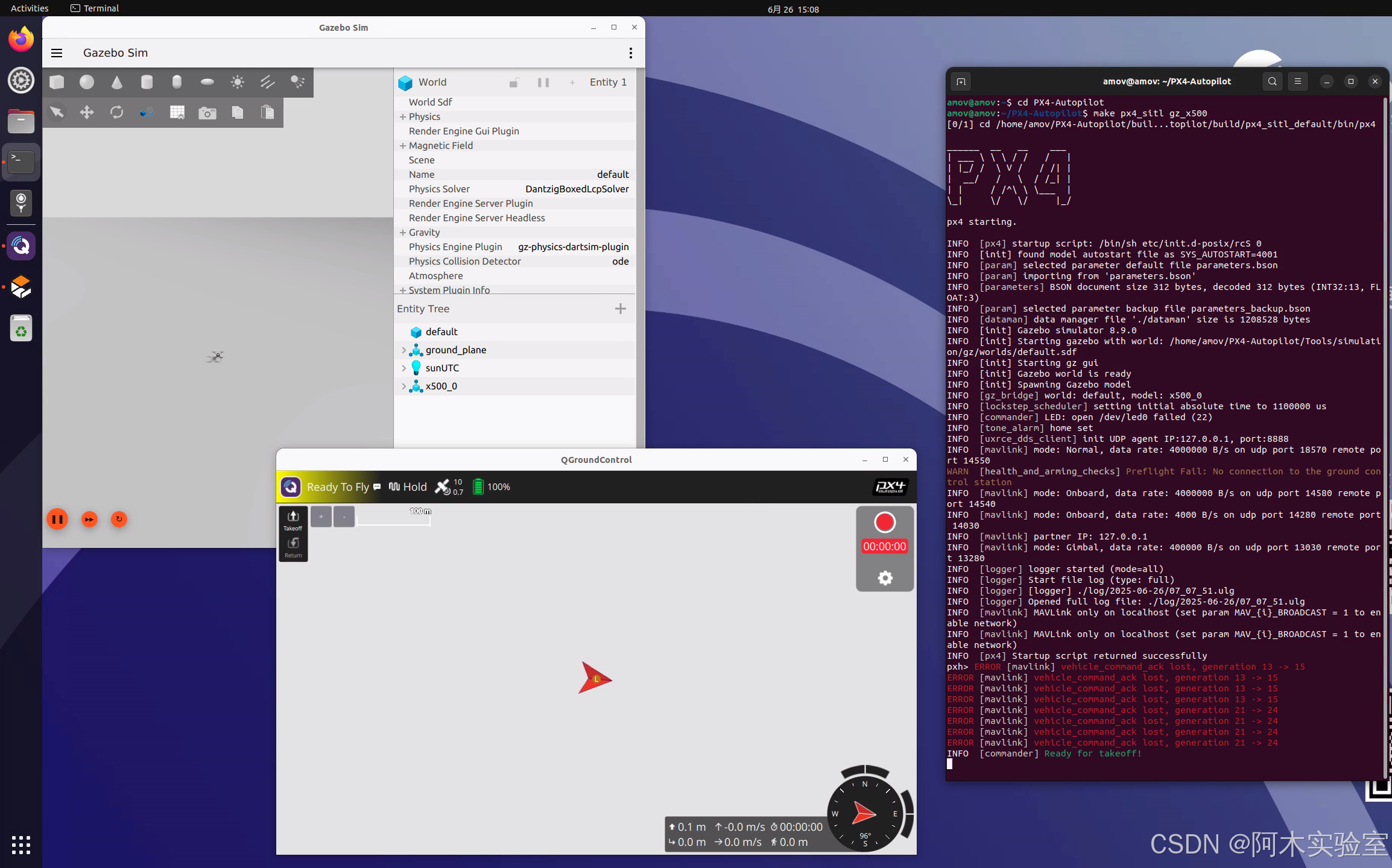Expand the ground_plane tree entity

click(403, 350)
